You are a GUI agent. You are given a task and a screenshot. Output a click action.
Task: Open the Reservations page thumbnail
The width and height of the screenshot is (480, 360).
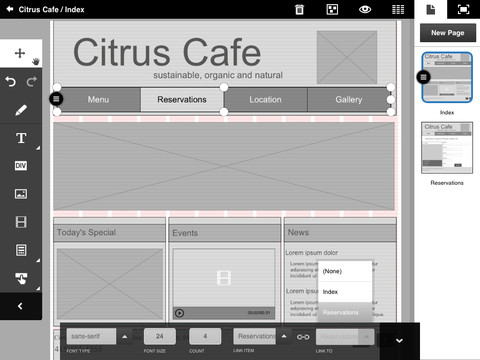click(447, 148)
